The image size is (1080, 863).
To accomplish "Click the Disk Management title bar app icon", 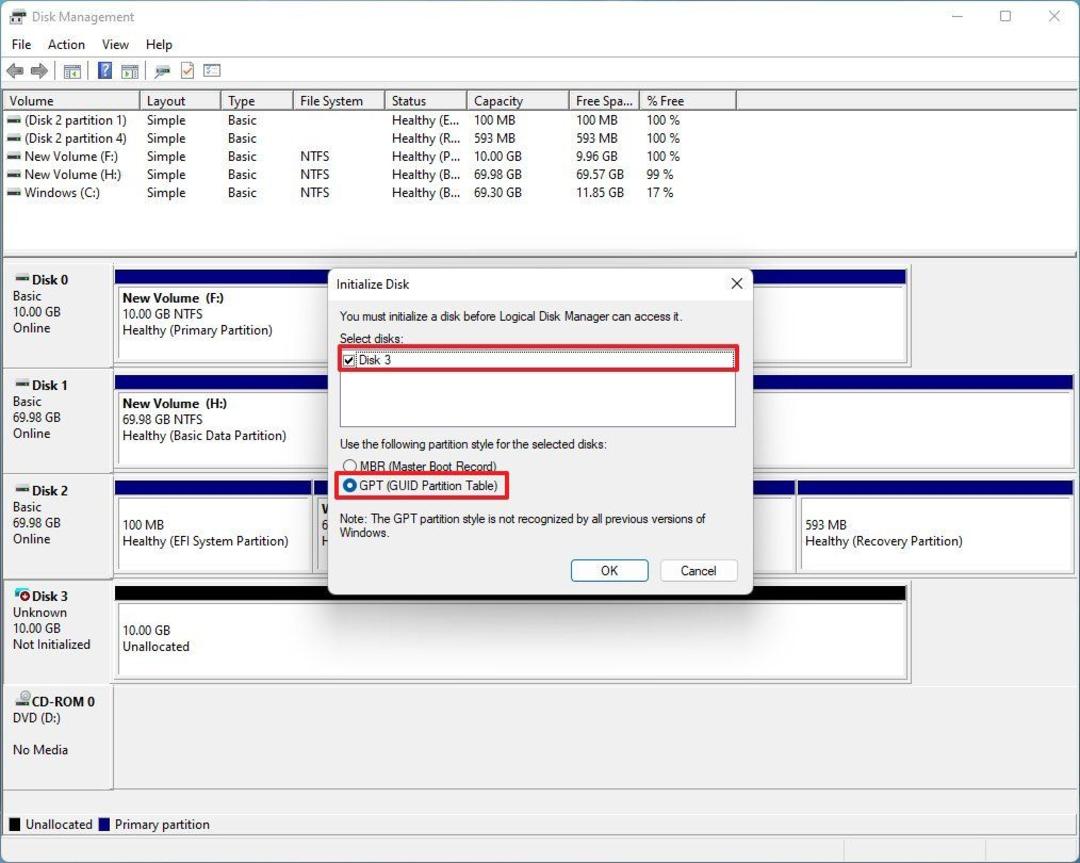I will [17, 17].
